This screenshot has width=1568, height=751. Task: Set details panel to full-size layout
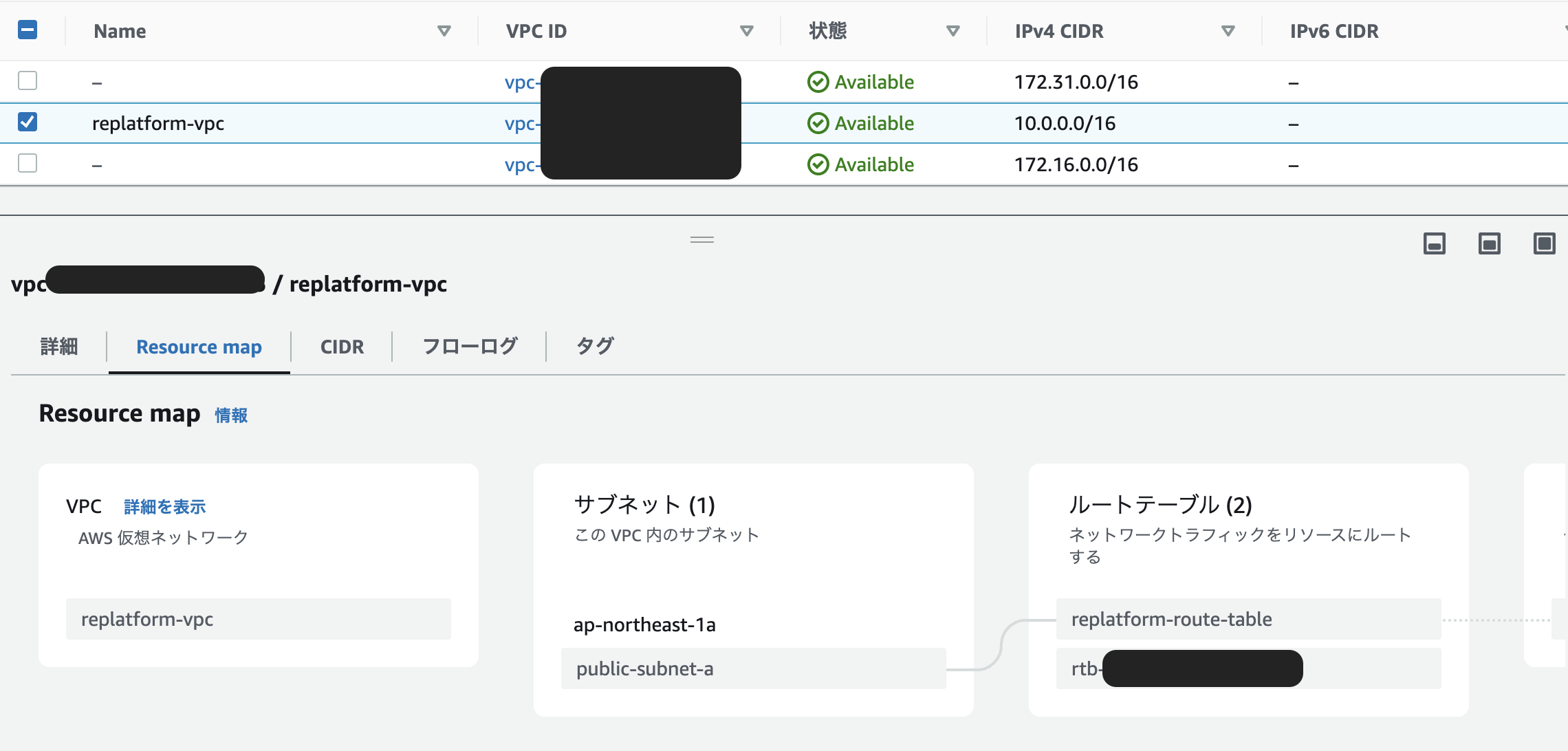pos(1545,243)
